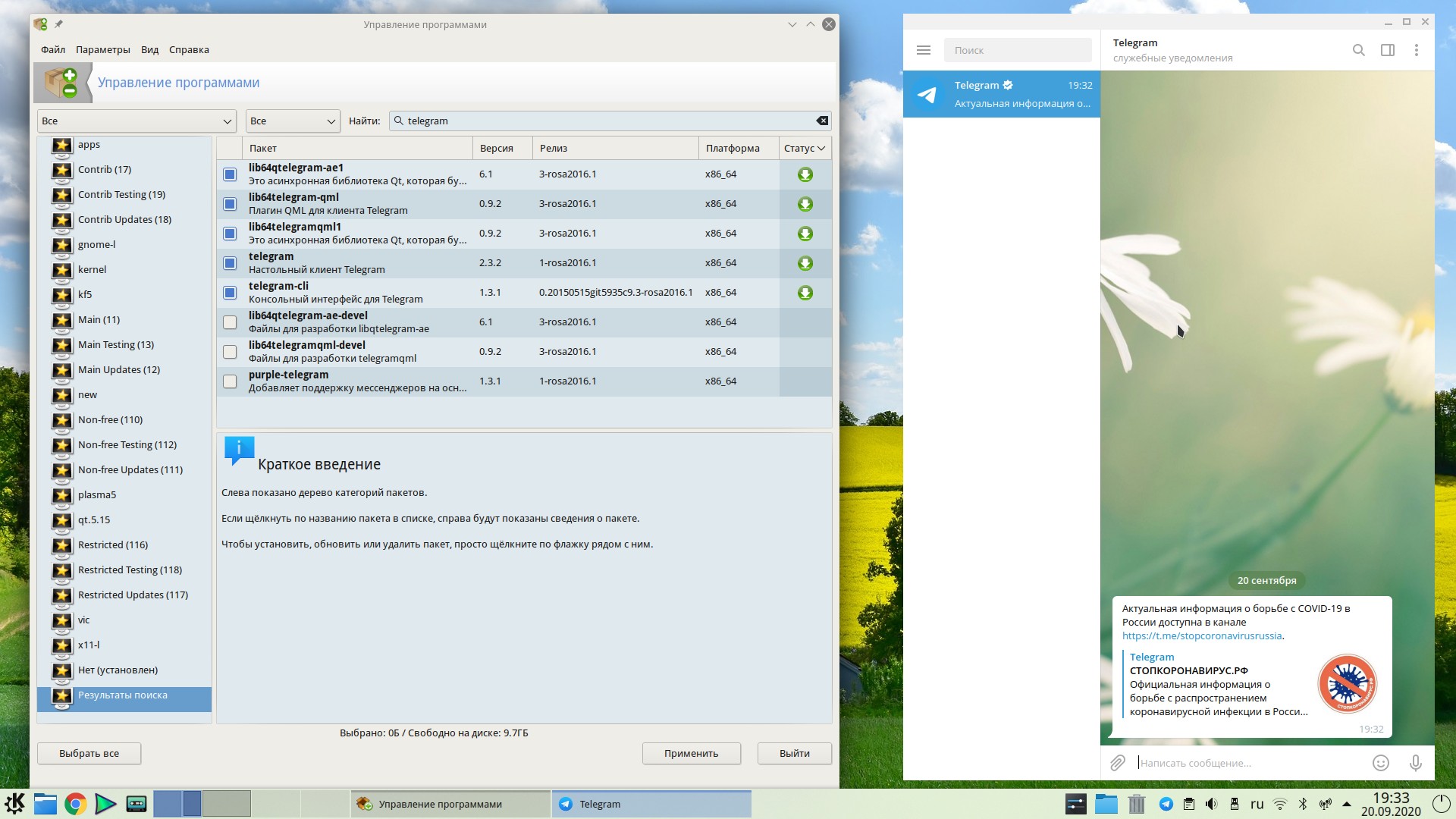Open the Справка menu
Screen dimensions: 1456x819
pos(189,49)
